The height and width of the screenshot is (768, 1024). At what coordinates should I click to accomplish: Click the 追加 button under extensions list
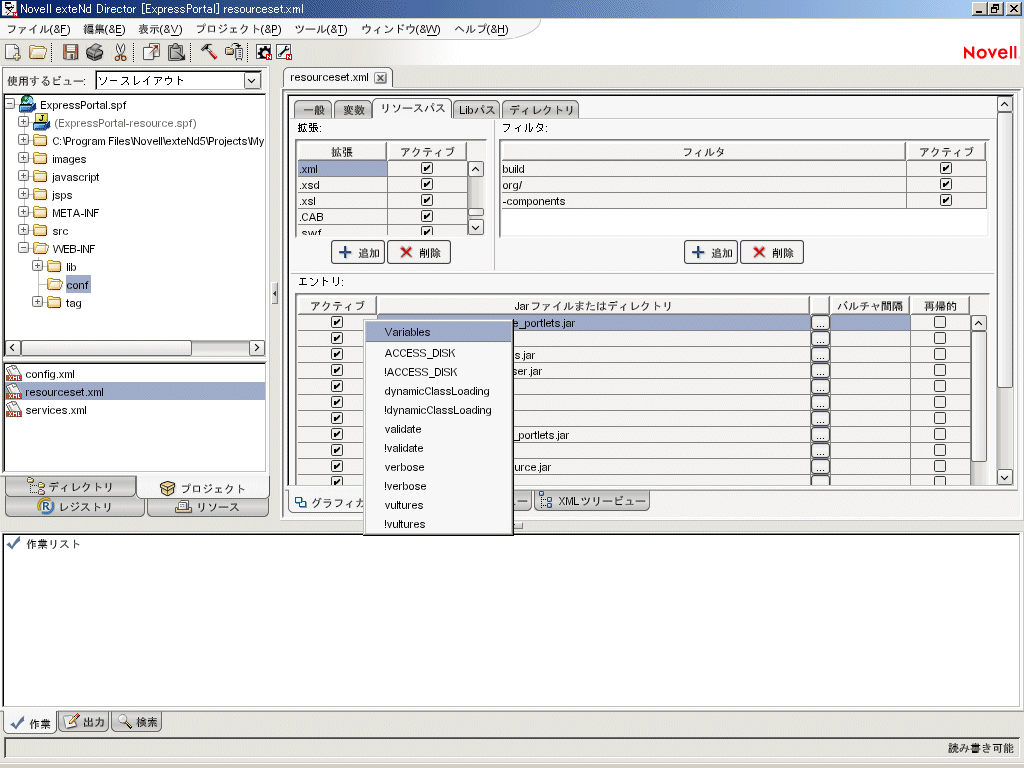tap(357, 253)
